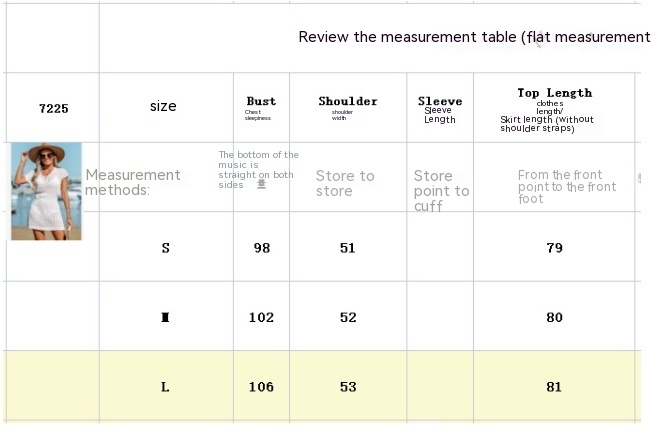The height and width of the screenshot is (435, 669).
Task: Select top length value 81
Action: click(x=554, y=387)
